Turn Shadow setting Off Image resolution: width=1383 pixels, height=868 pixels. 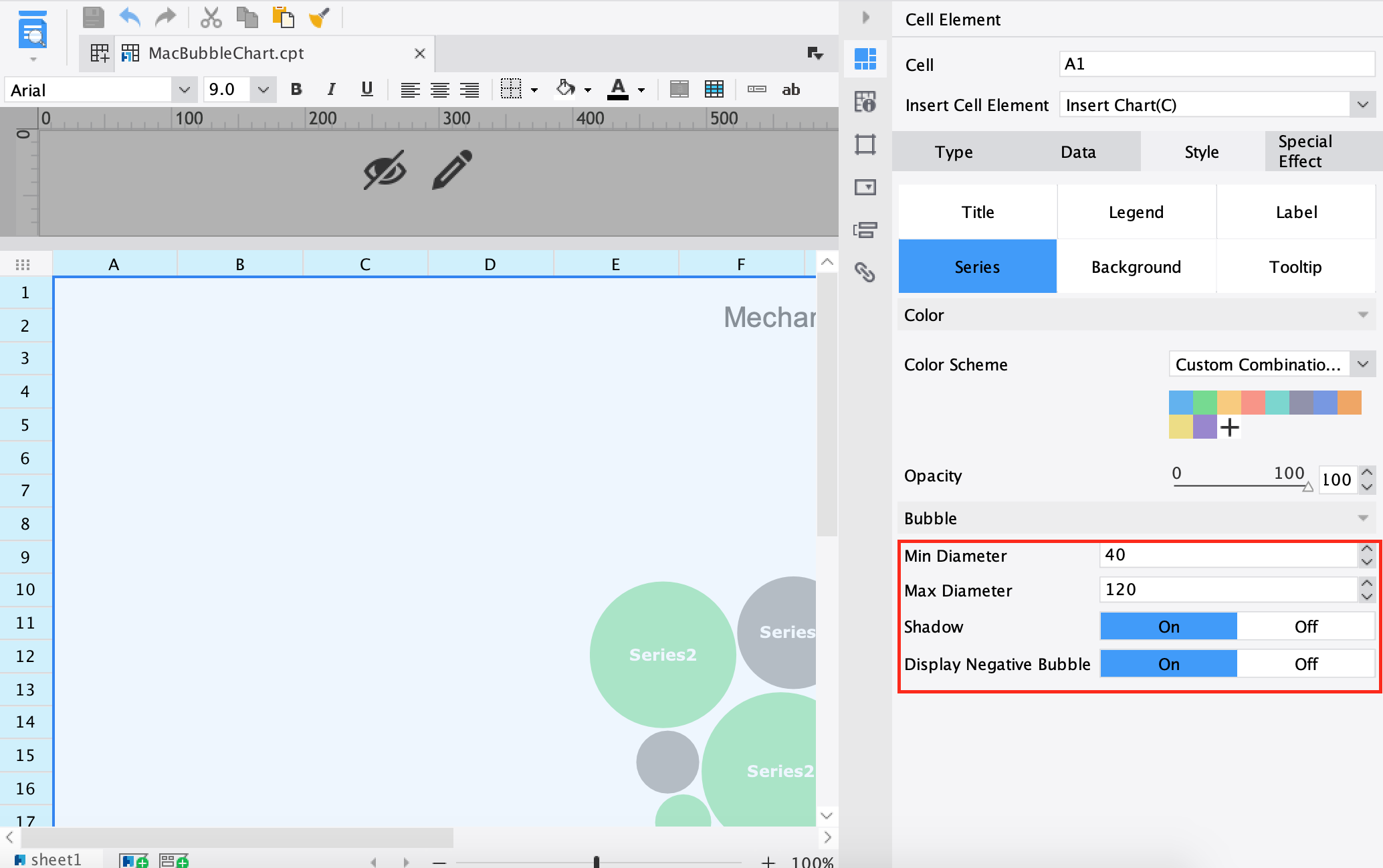pos(1305,627)
